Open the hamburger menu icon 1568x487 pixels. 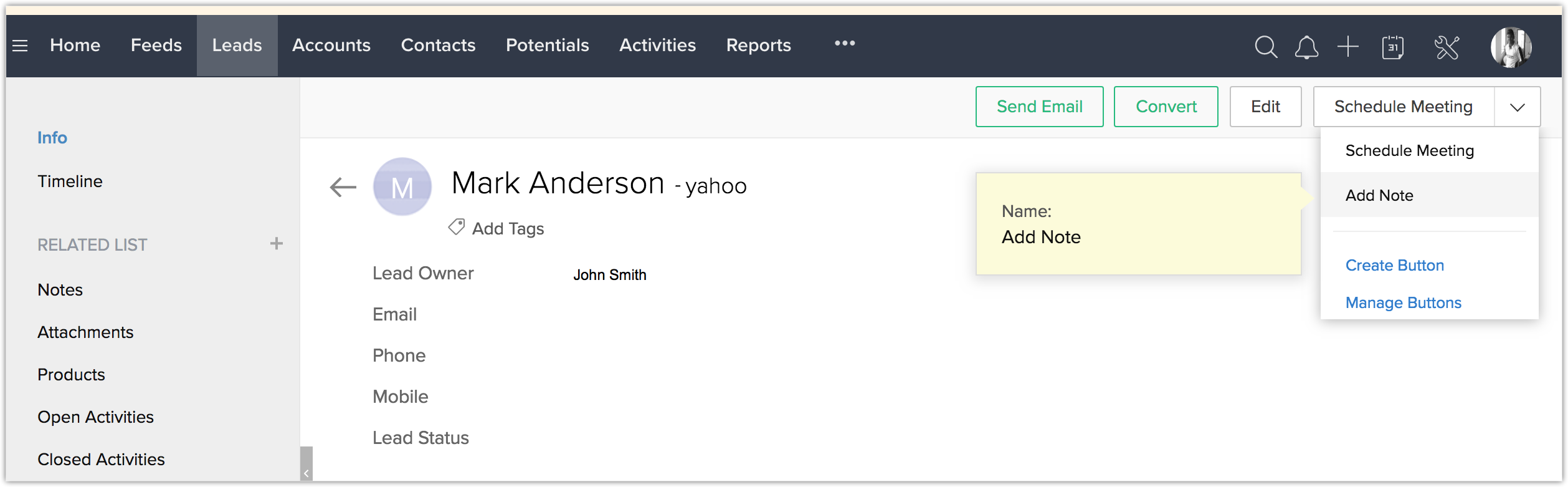tap(20, 46)
